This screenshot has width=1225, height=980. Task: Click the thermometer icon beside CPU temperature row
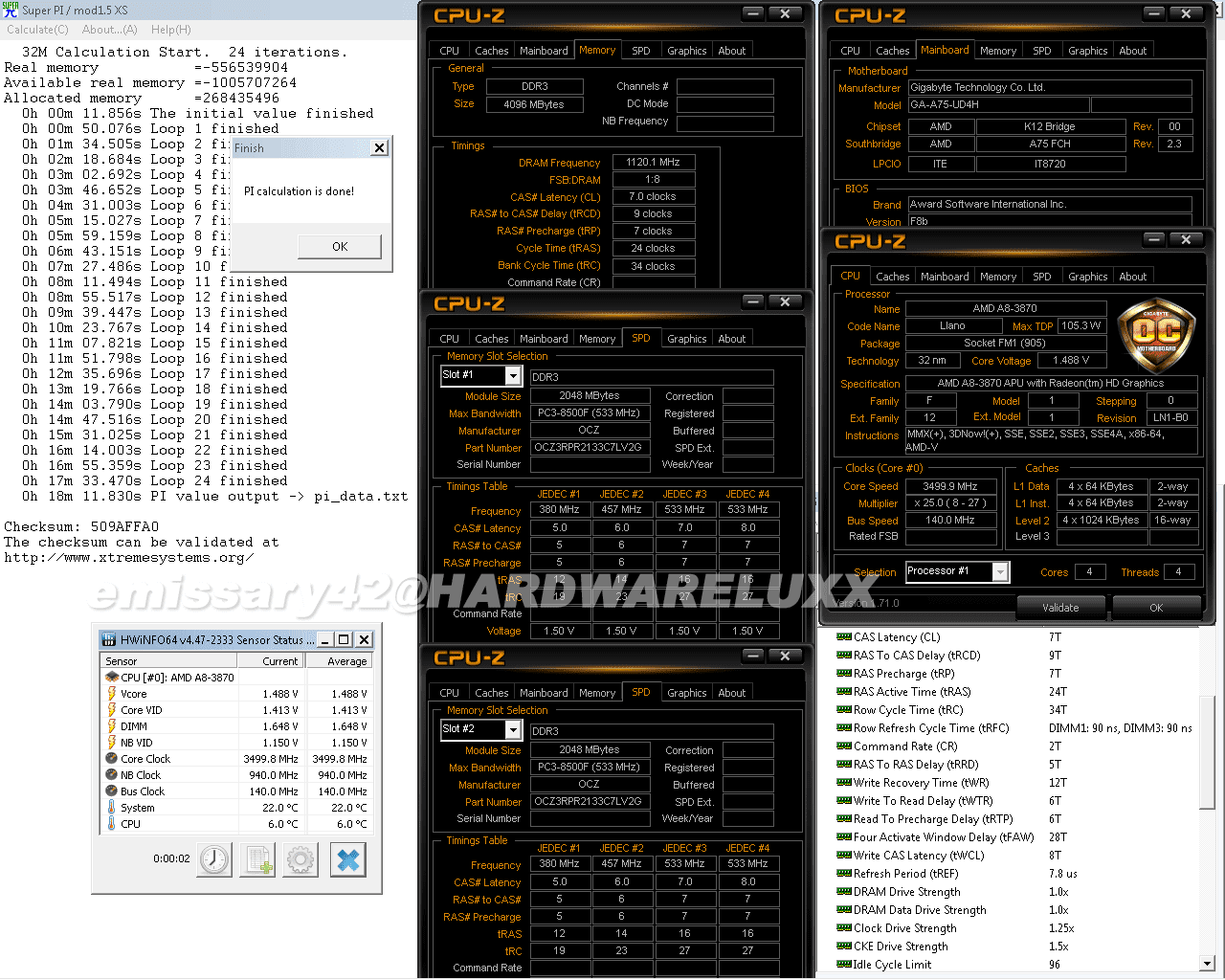pyautogui.click(x=112, y=823)
